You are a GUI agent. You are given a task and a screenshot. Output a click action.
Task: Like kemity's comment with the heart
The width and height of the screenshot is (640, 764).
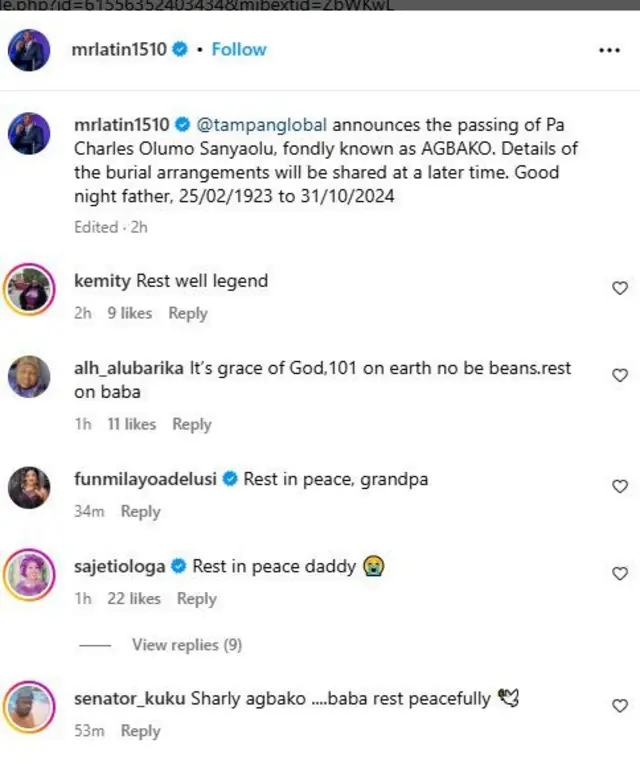(619, 288)
